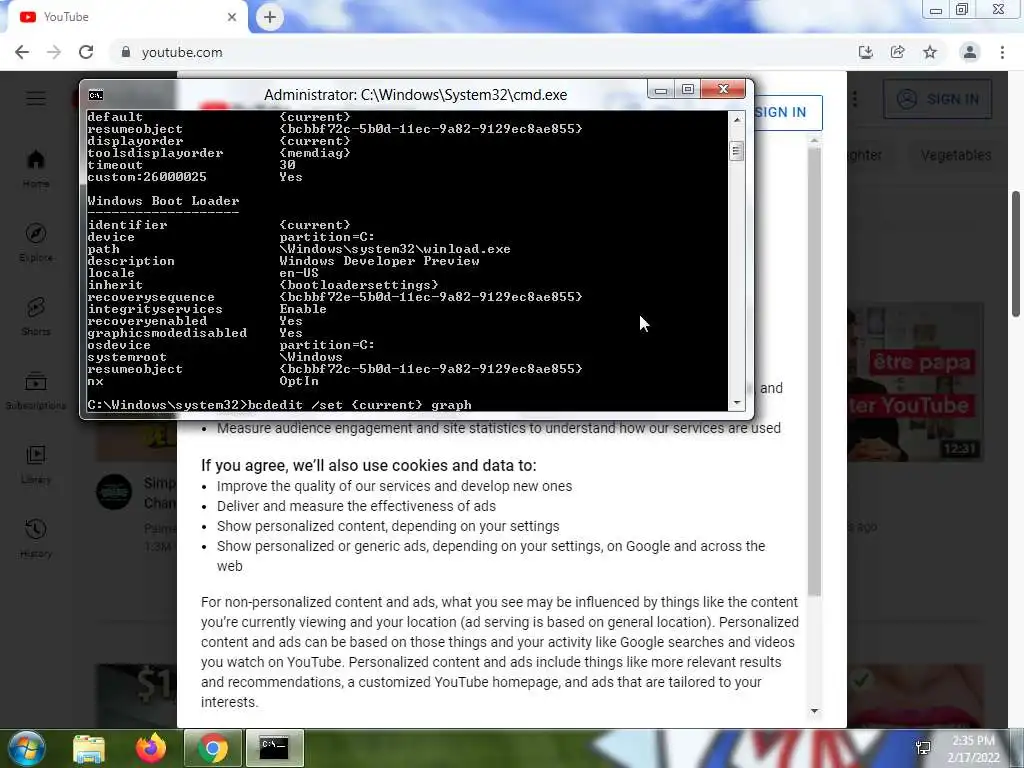Image resolution: width=1024 pixels, height=768 pixels.
Task: Open Library in YouTube sidebar
Action: (x=36, y=465)
